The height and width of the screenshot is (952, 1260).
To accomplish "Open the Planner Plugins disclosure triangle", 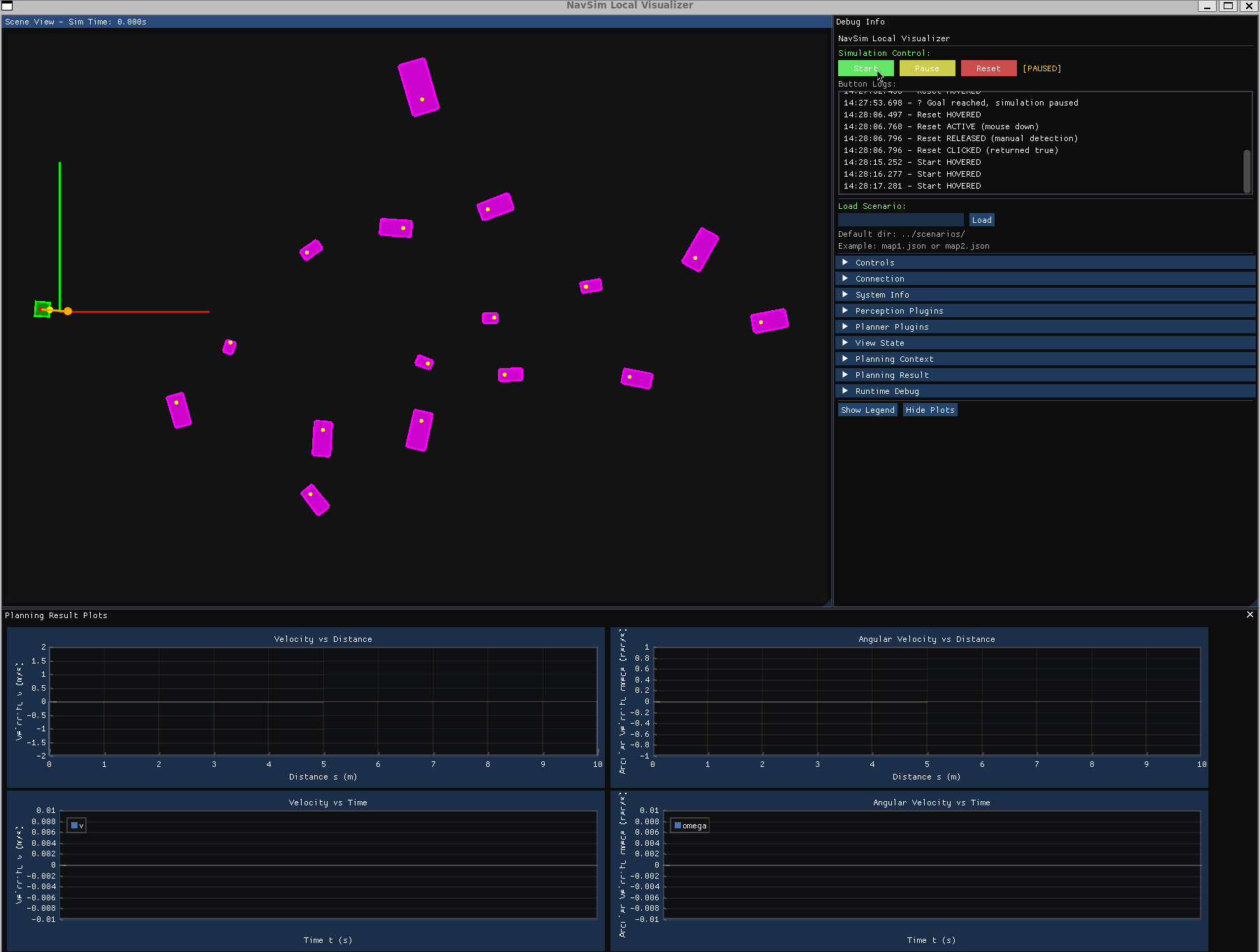I will click(x=845, y=327).
